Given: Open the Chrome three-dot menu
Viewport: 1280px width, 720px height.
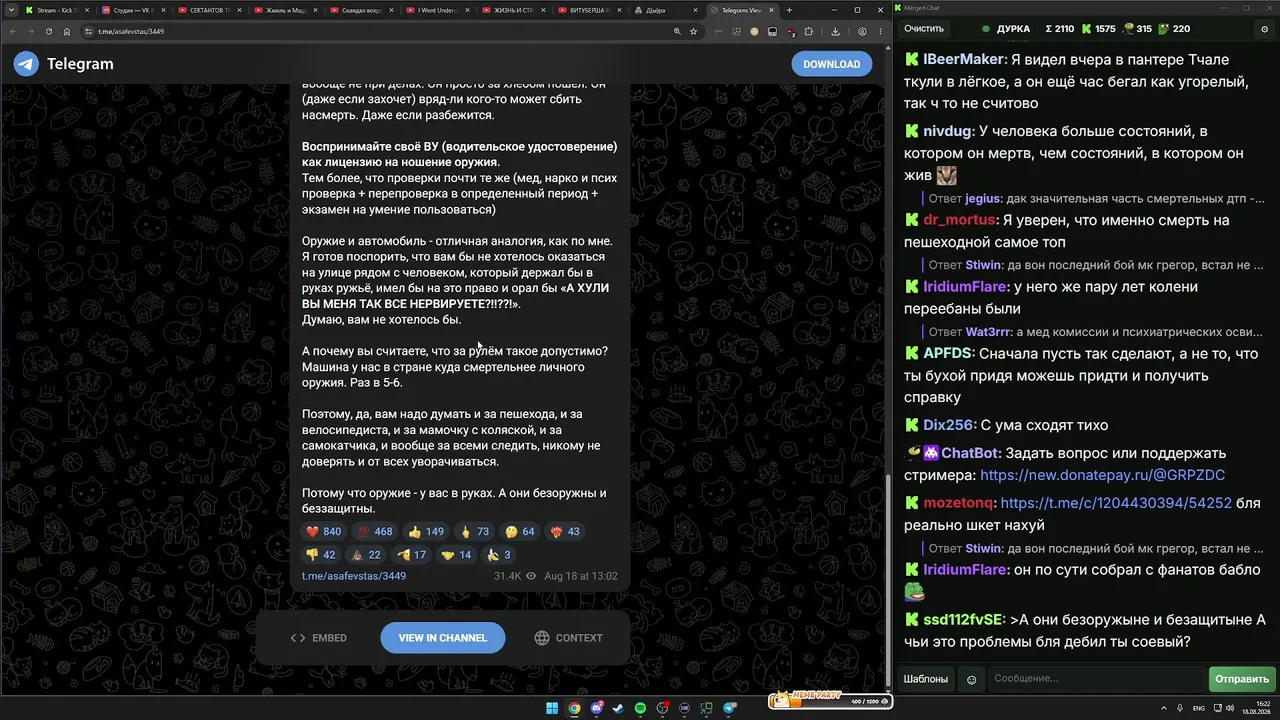Looking at the screenshot, I should [x=881, y=31].
